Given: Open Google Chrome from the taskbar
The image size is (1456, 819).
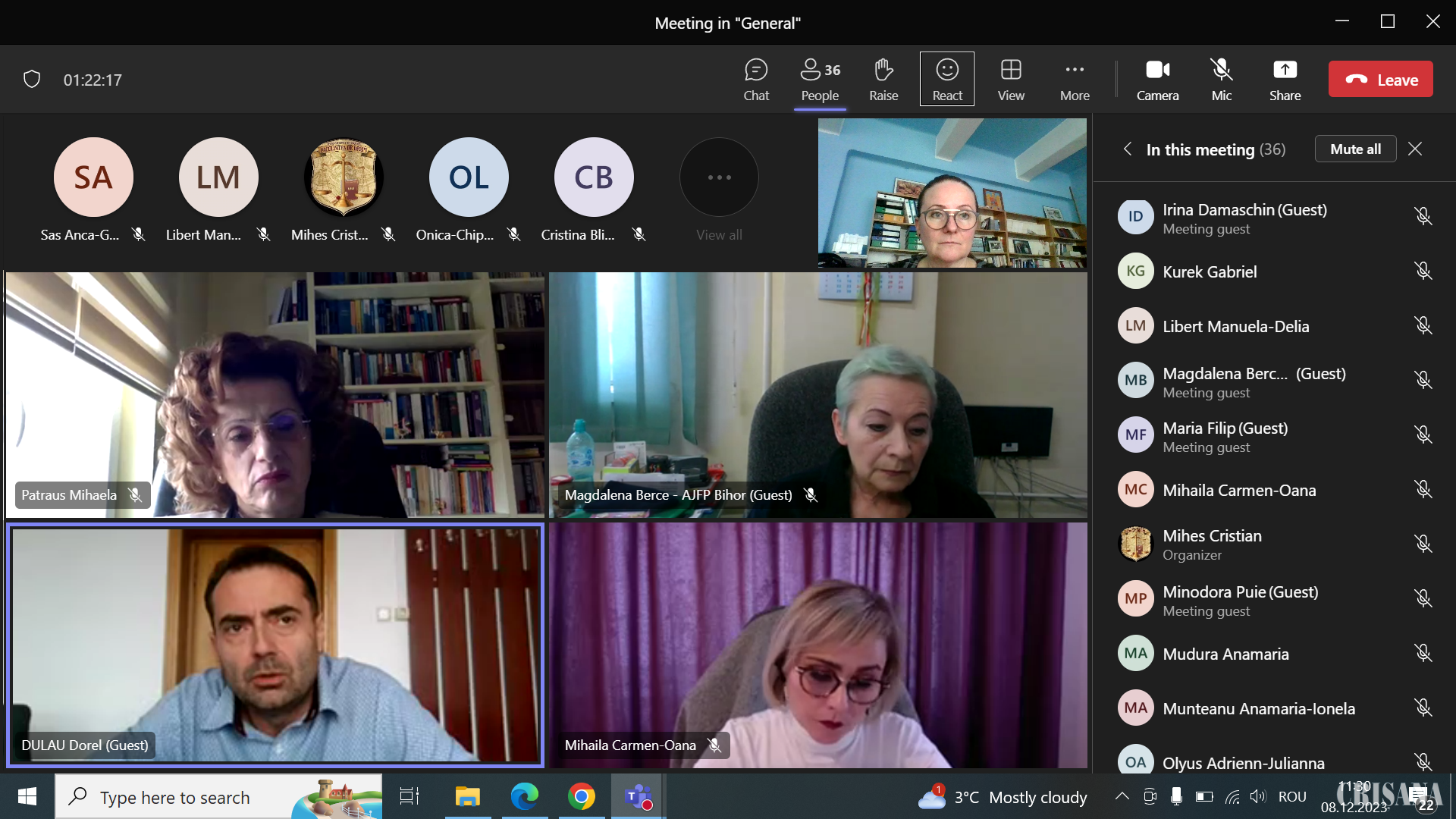Looking at the screenshot, I should point(581,796).
